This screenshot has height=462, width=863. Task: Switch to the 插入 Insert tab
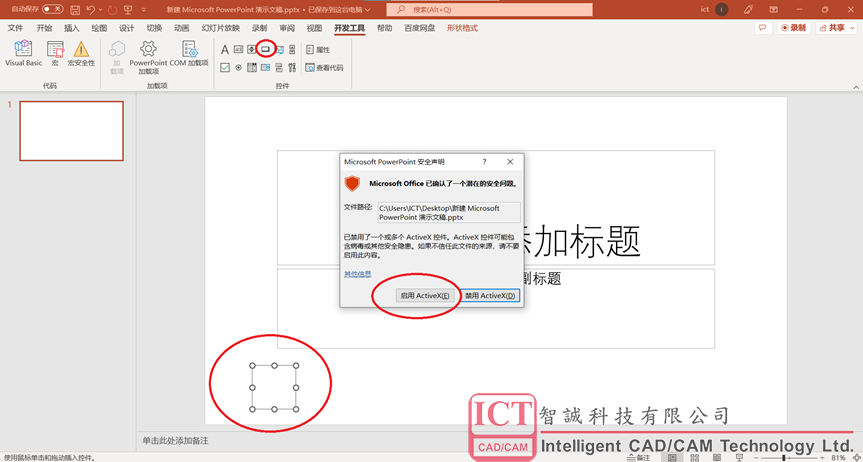click(x=72, y=28)
